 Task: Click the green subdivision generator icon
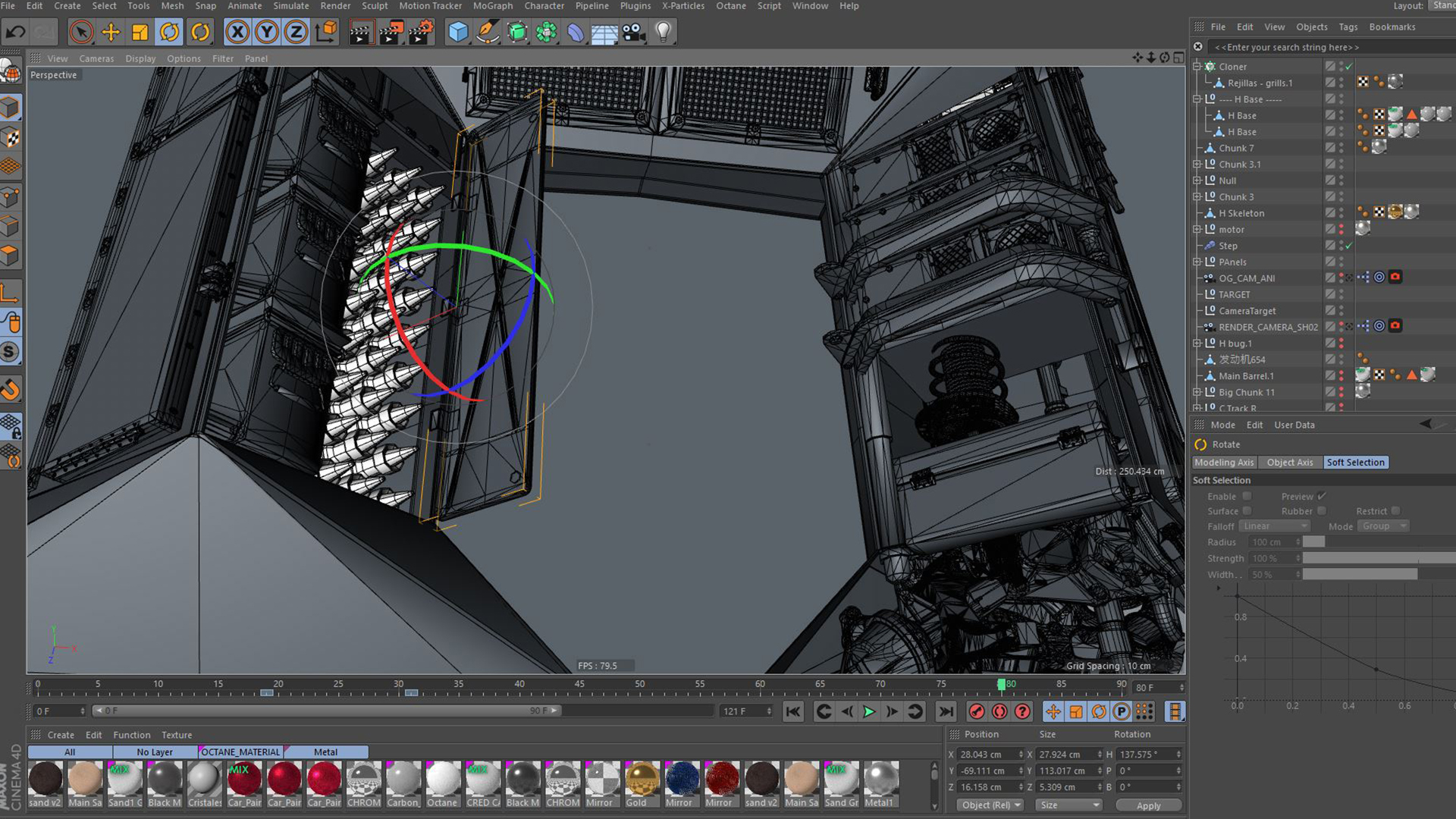pyautogui.click(x=517, y=32)
